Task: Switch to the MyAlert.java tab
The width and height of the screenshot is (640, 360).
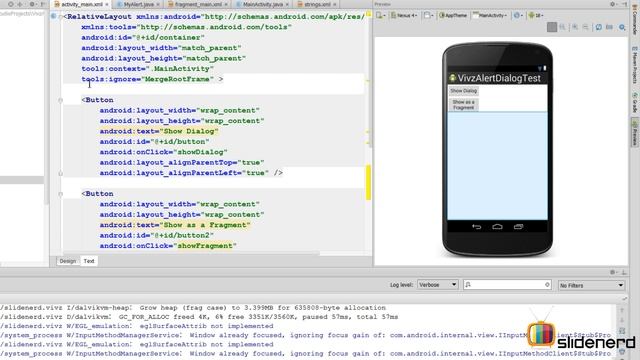Action: click(x=138, y=4)
